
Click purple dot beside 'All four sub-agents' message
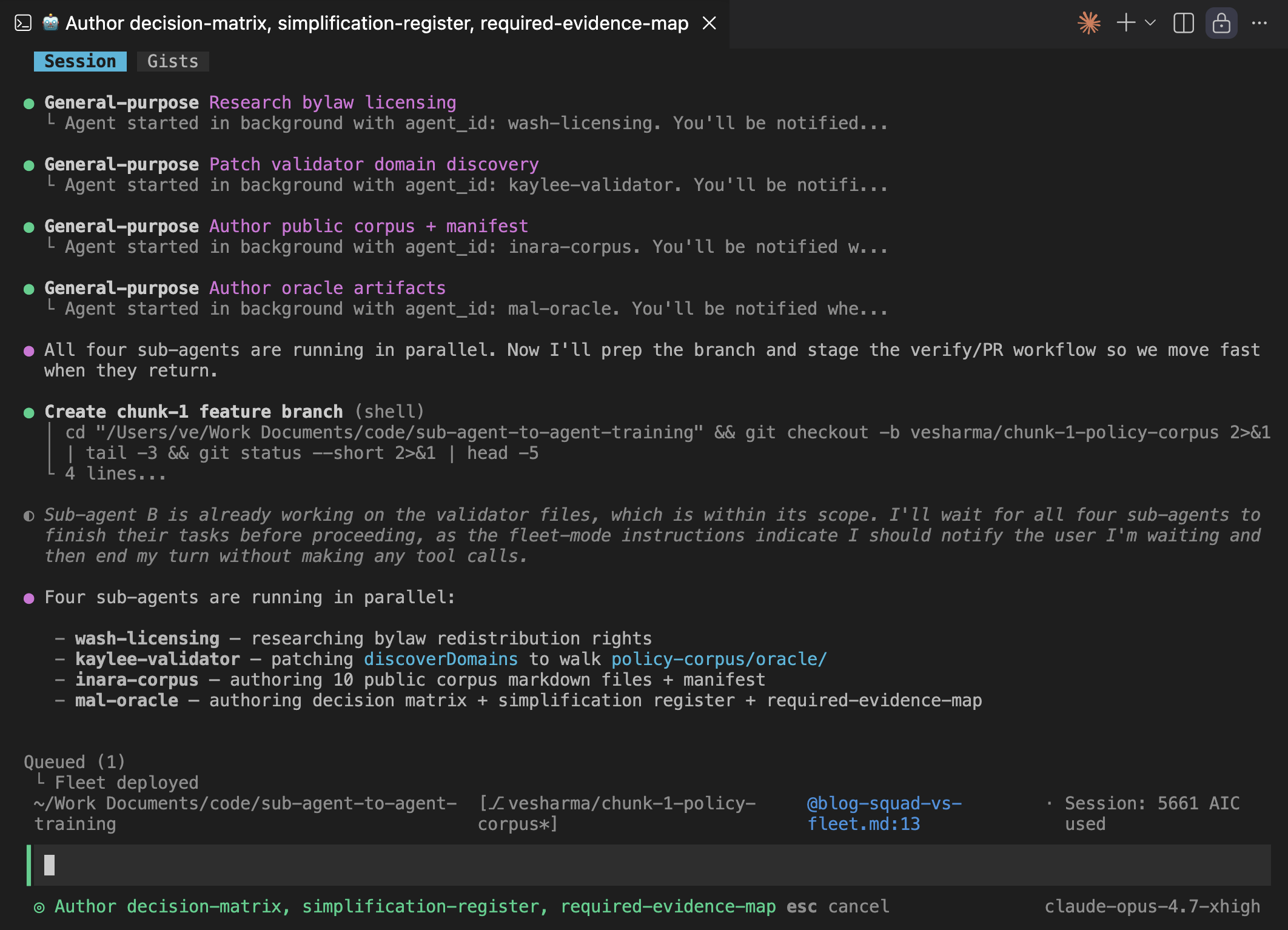click(x=29, y=351)
